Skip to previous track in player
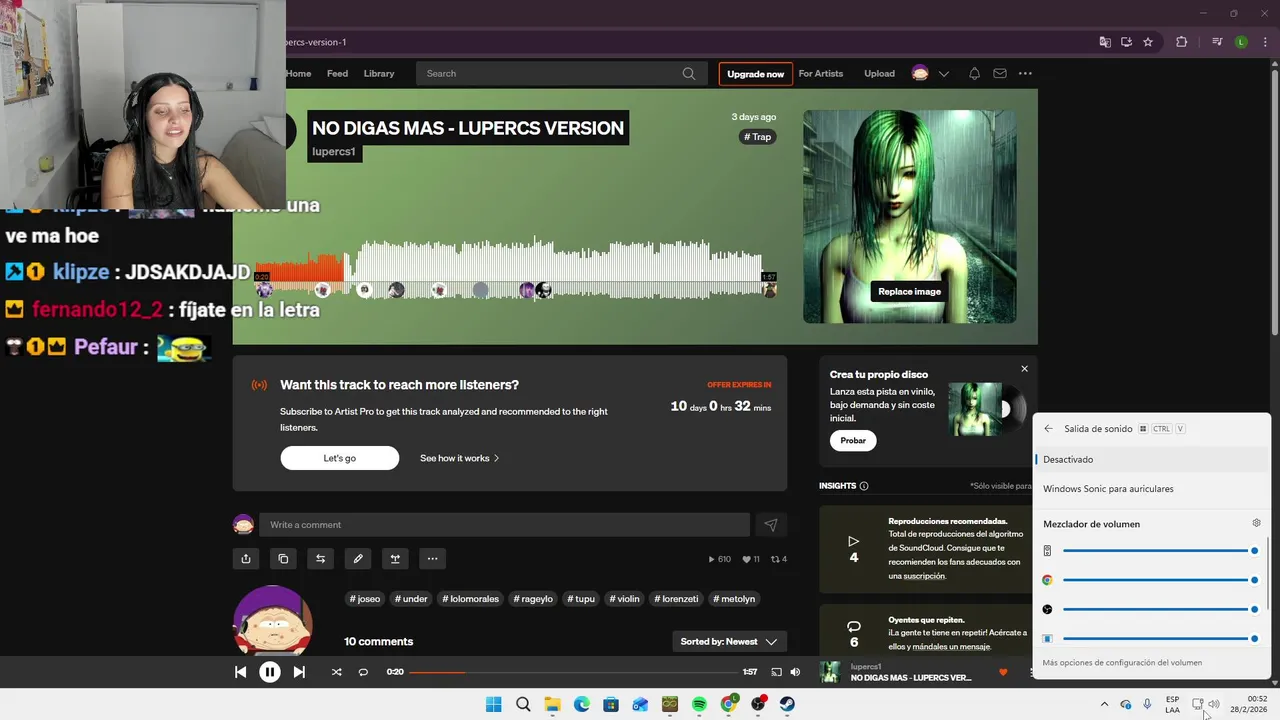Screen dimensions: 1280x720 240,672
